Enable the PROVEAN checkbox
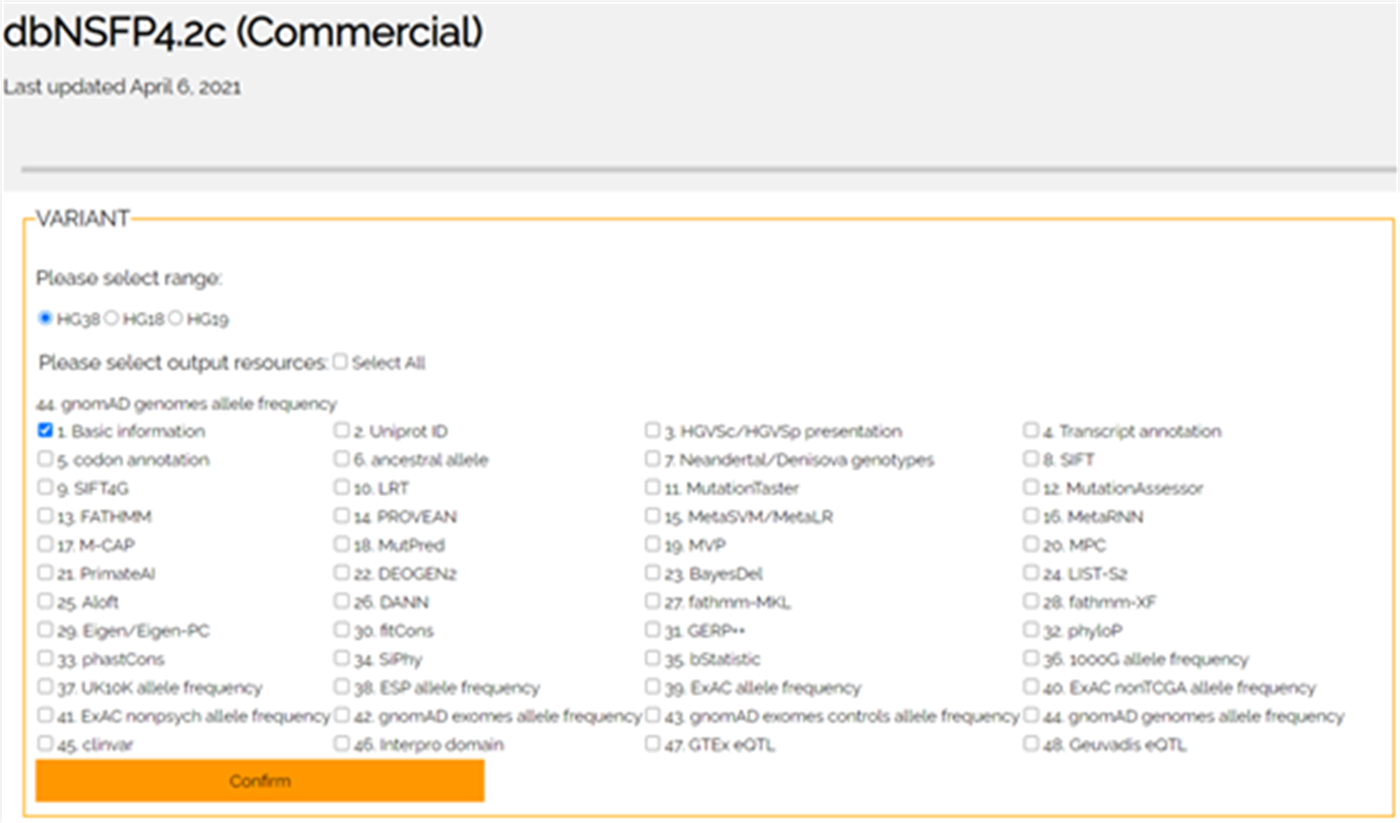This screenshot has height=823, width=1400. click(343, 516)
